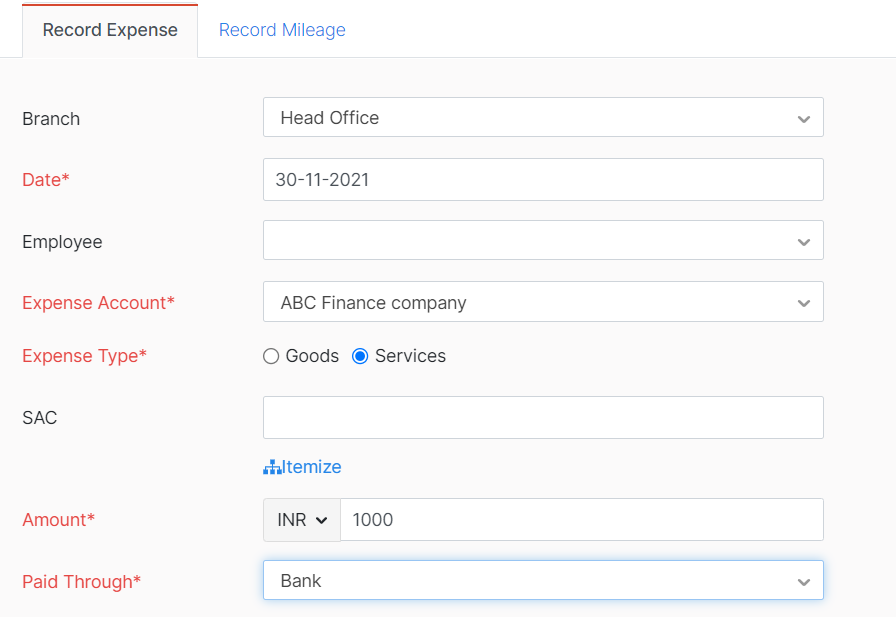Viewport: 896px width, 617px height.
Task: Click the Itemize link text
Action: coord(312,467)
